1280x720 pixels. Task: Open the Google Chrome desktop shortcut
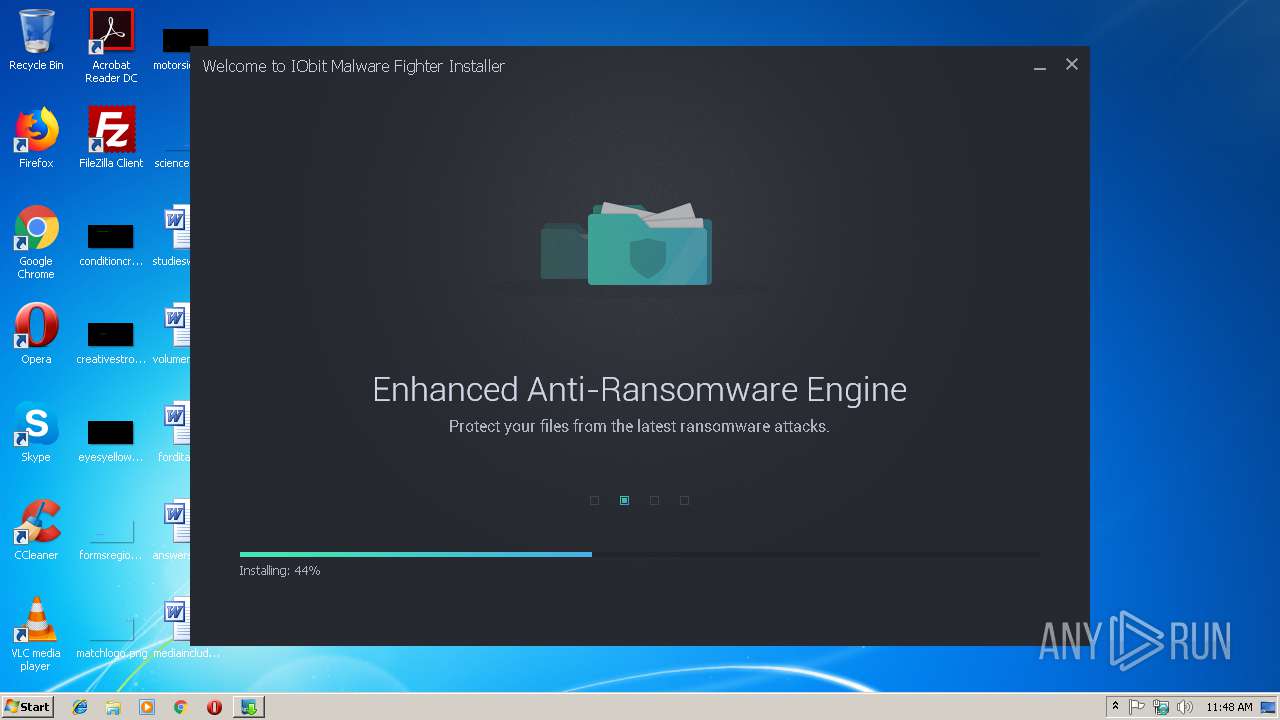(36, 242)
